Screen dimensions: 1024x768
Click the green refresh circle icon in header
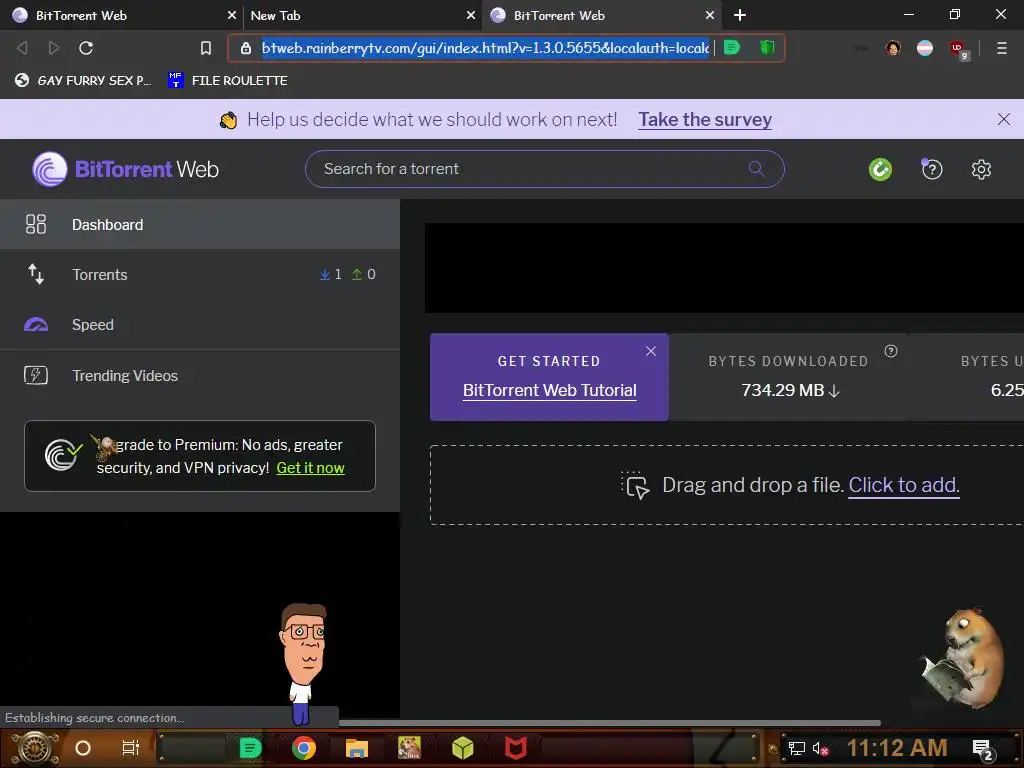click(880, 170)
